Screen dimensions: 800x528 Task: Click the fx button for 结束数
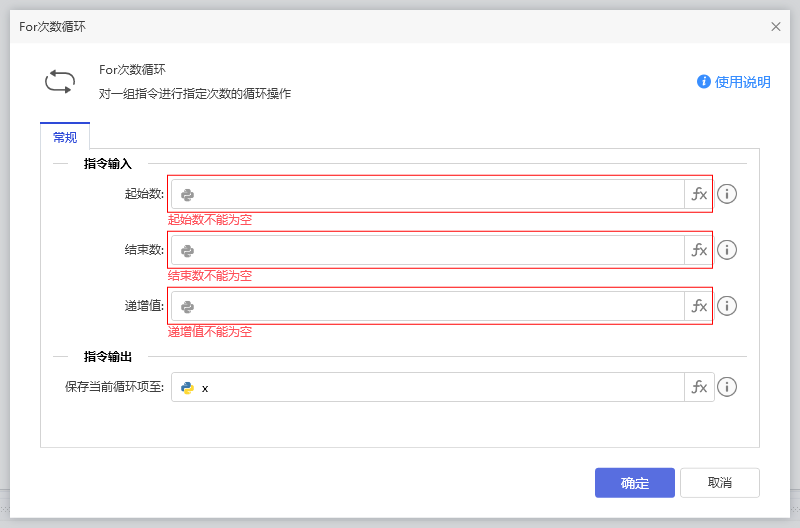699,250
